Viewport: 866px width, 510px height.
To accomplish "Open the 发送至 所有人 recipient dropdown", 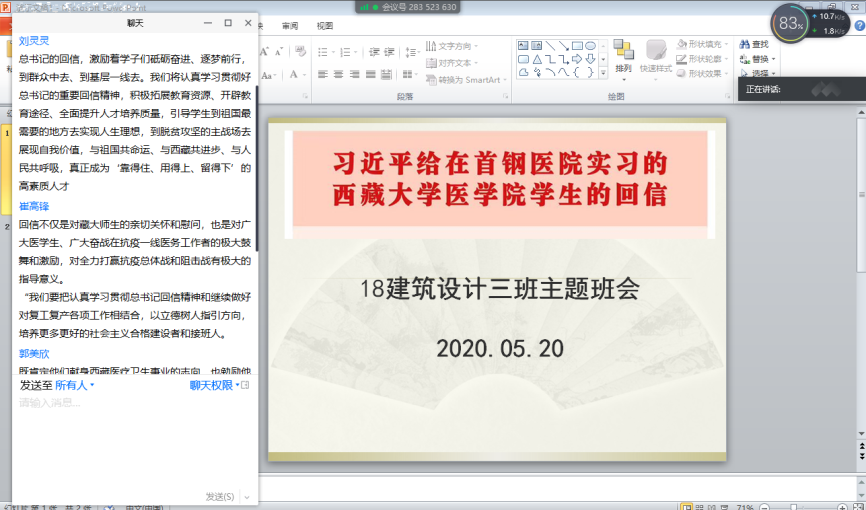I will click(x=75, y=385).
